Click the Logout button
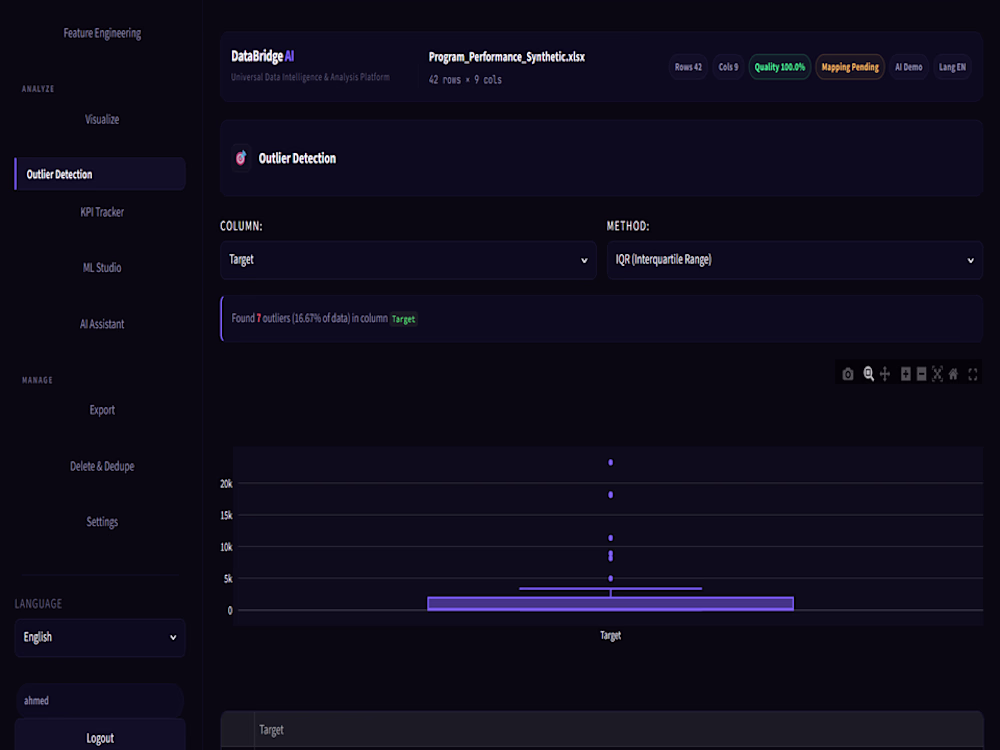This screenshot has width=1000, height=750. point(100,737)
